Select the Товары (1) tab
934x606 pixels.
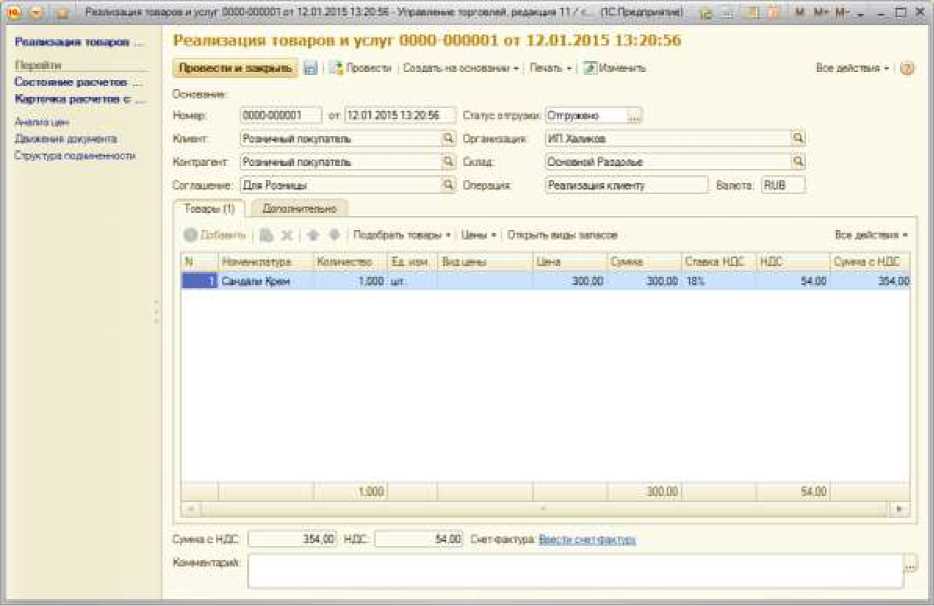tap(209, 208)
